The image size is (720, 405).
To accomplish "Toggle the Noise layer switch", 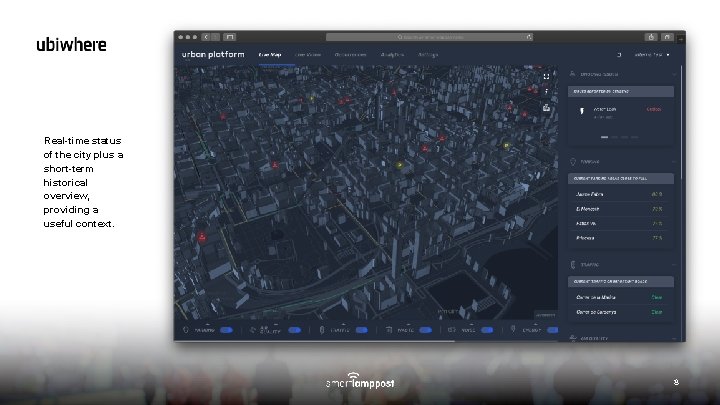I will pos(487,330).
